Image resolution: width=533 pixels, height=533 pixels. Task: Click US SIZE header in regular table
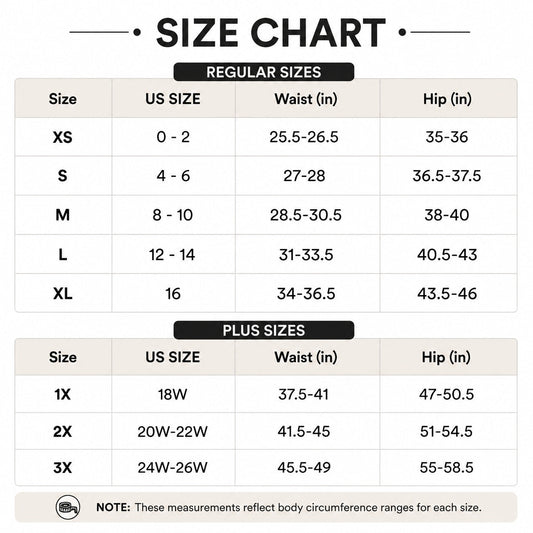tap(173, 99)
